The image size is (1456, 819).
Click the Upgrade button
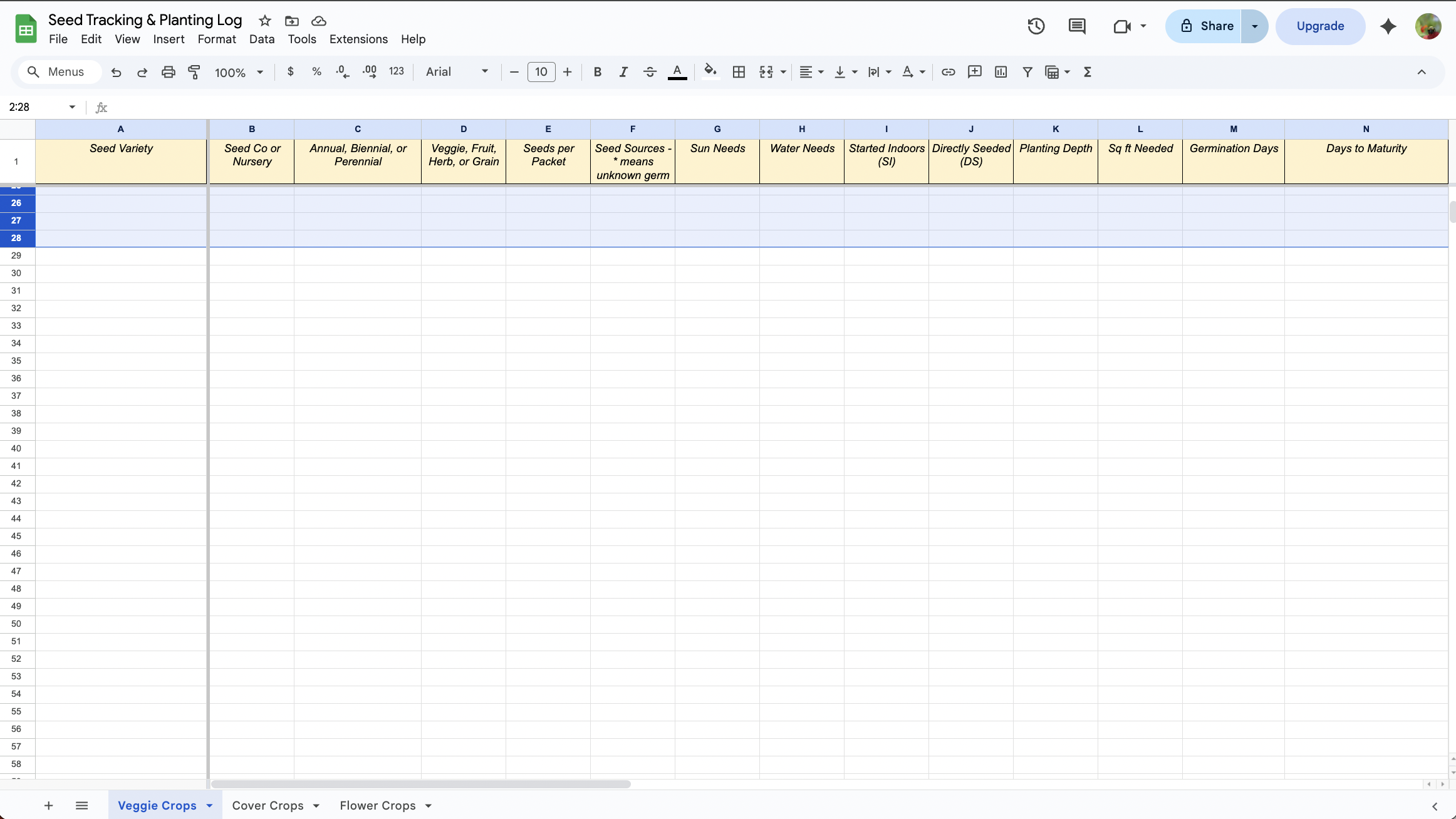click(x=1320, y=26)
